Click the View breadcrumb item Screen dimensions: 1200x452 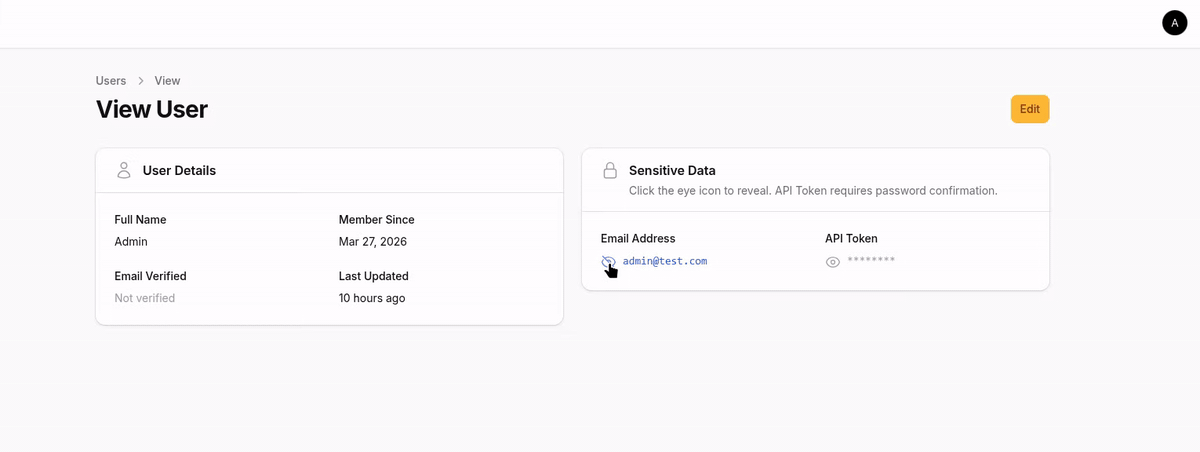click(167, 81)
